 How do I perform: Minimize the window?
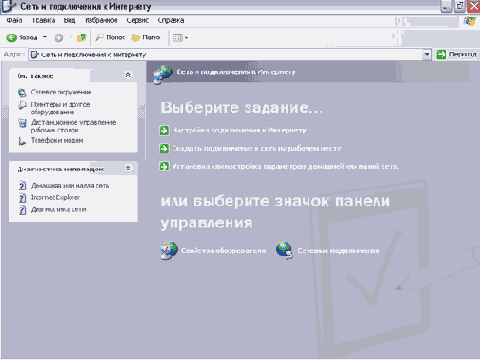click(446, 6)
